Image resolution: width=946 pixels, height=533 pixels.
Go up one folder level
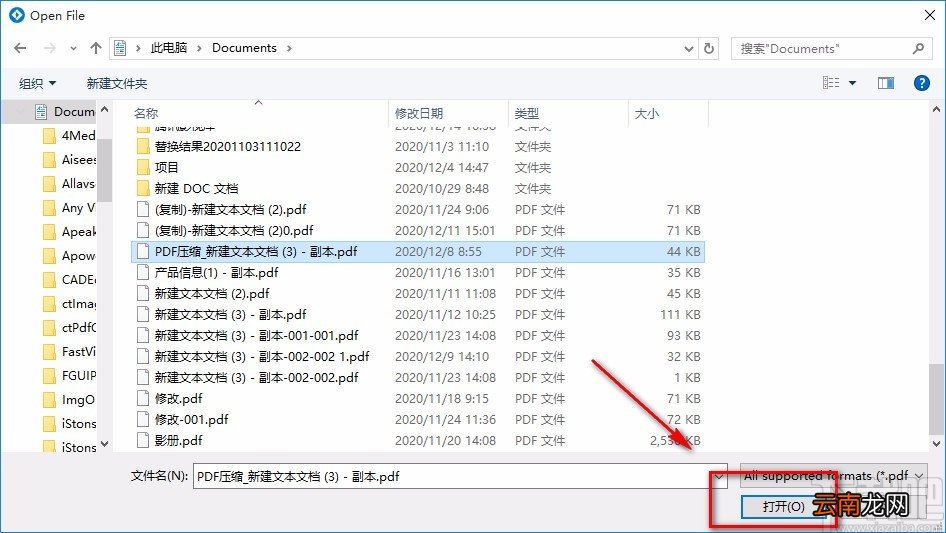click(95, 48)
